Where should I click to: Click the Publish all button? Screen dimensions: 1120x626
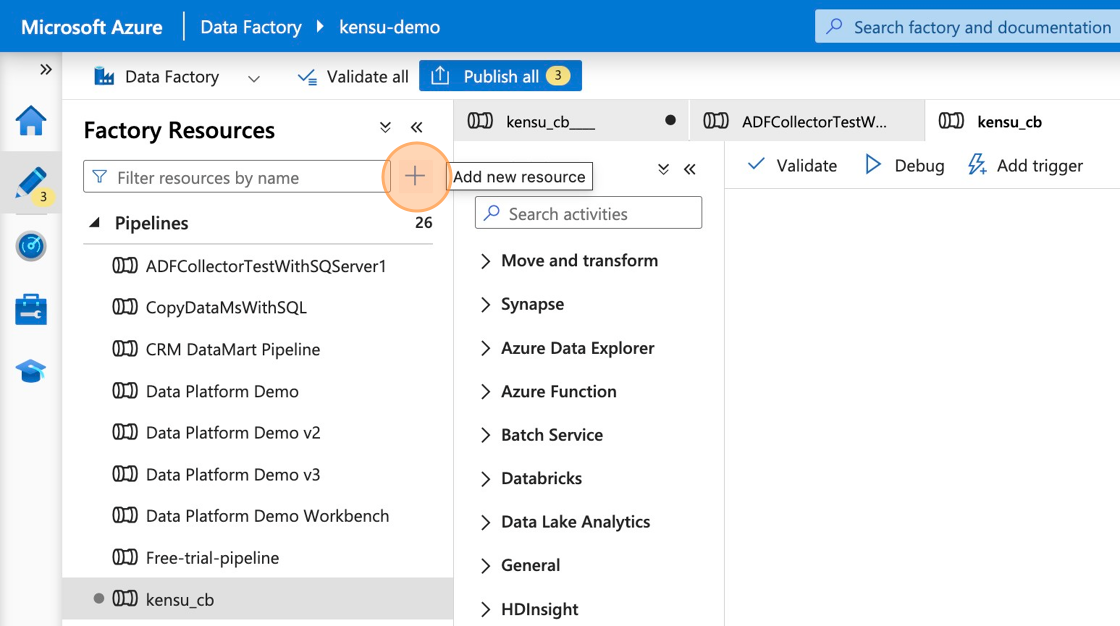tap(500, 76)
